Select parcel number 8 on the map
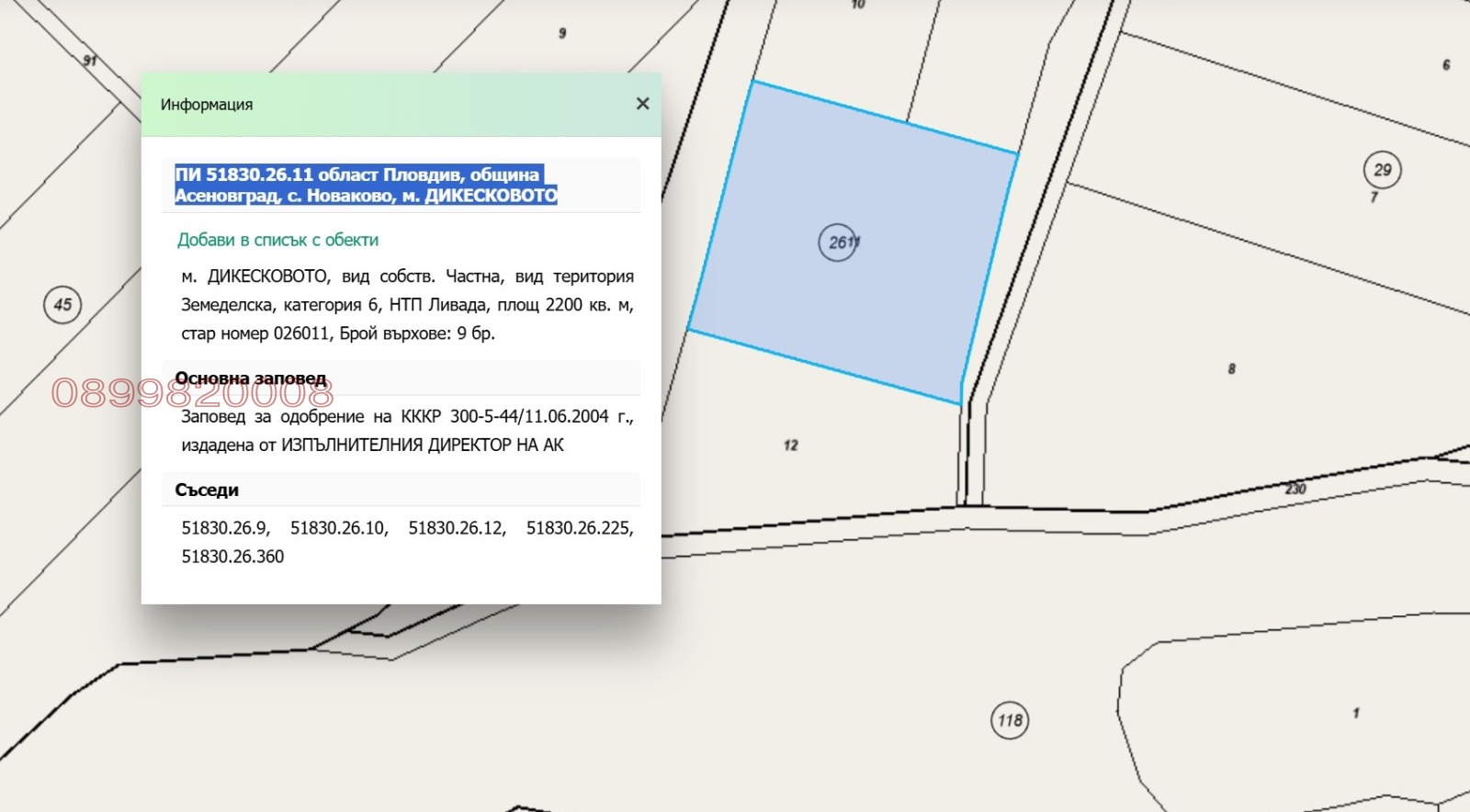Screen dimensions: 1470x812 click(1231, 369)
